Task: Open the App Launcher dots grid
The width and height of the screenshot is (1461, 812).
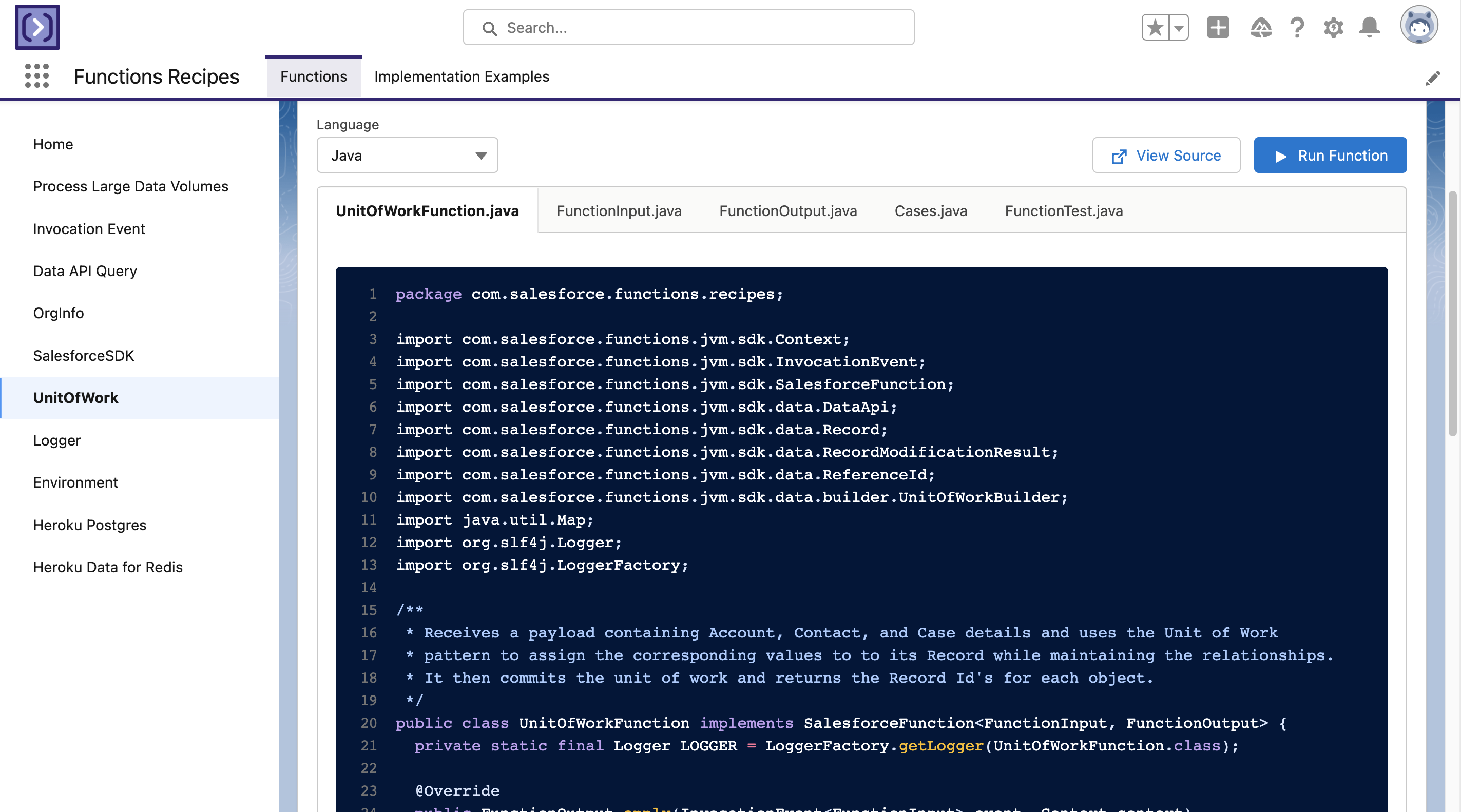Action: point(37,76)
